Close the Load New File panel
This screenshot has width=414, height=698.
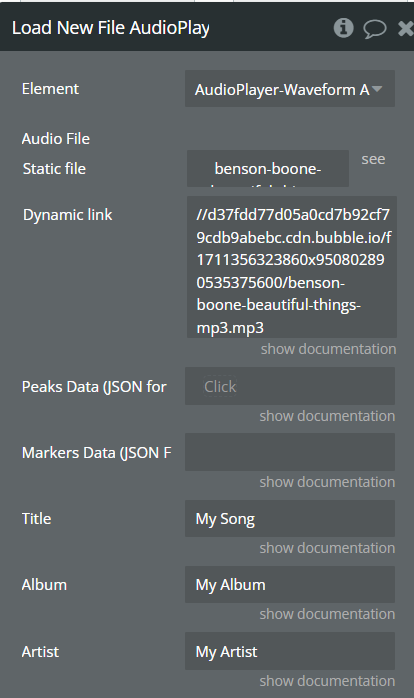pyautogui.click(x=405, y=28)
